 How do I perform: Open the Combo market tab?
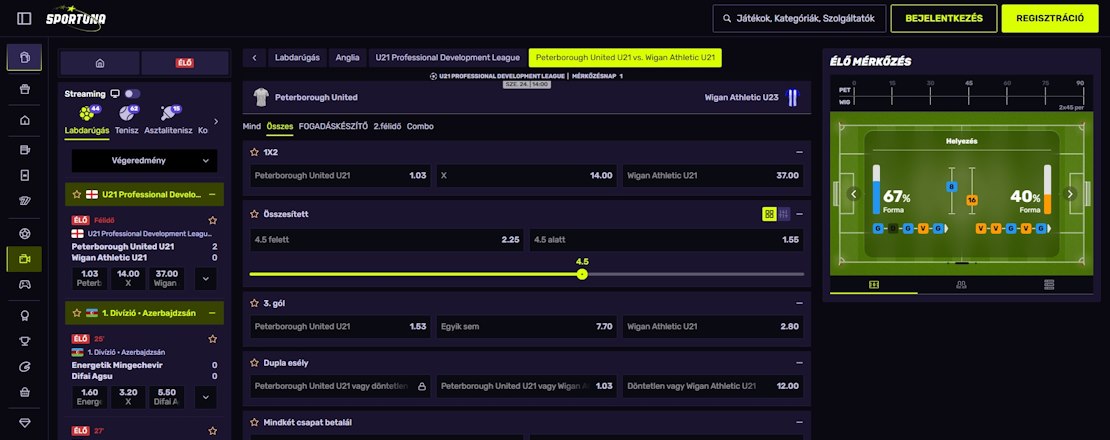click(x=420, y=127)
